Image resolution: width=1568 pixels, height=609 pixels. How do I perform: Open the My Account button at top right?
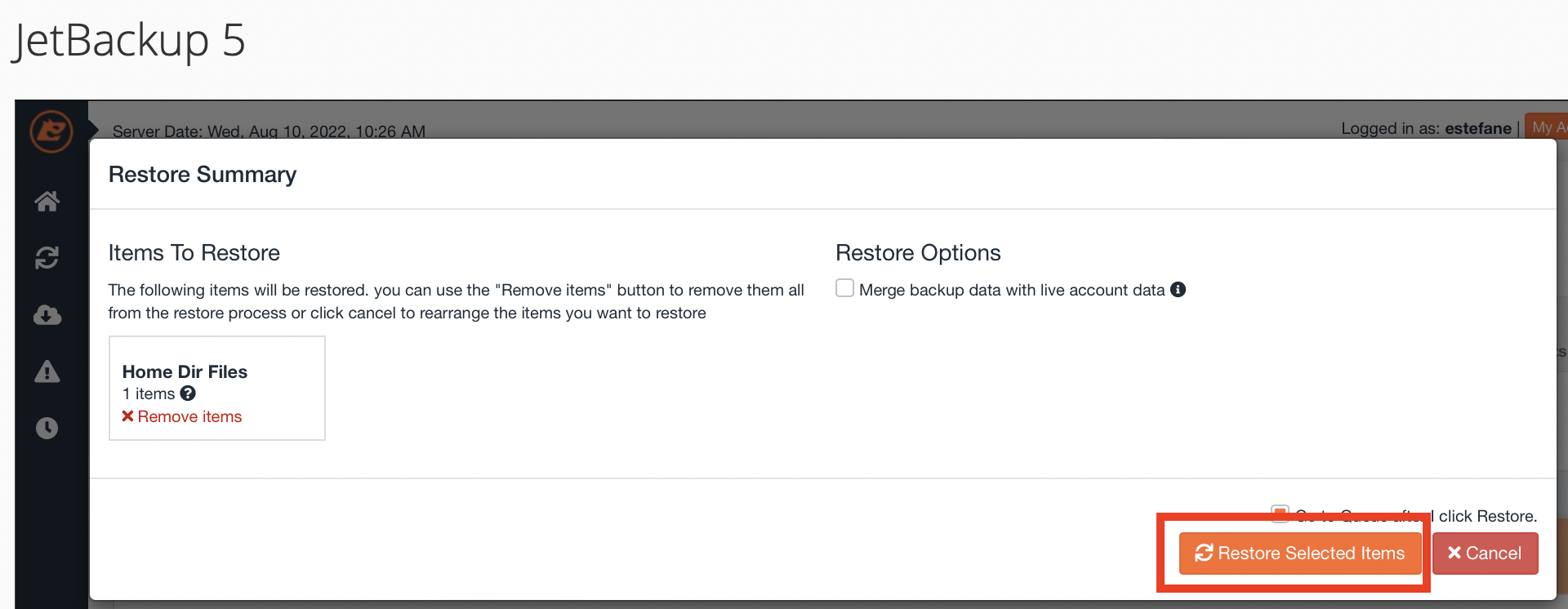1547,127
